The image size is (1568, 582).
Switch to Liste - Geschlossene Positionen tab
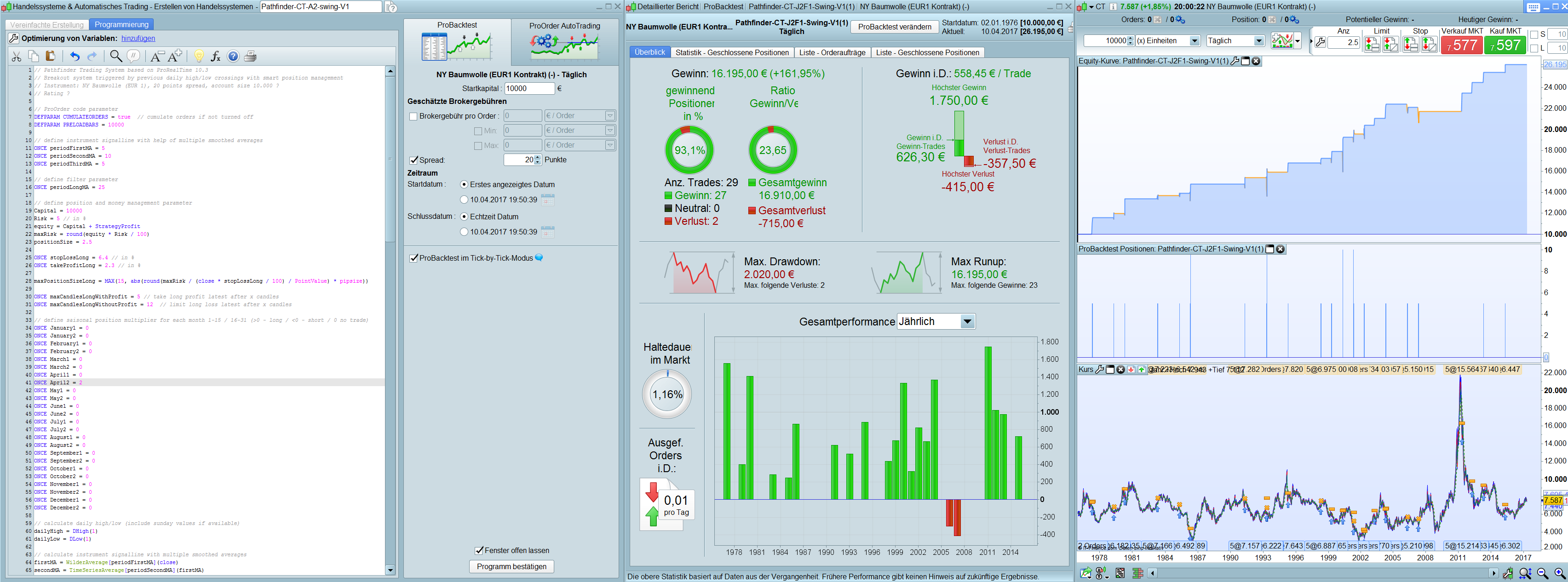[927, 53]
